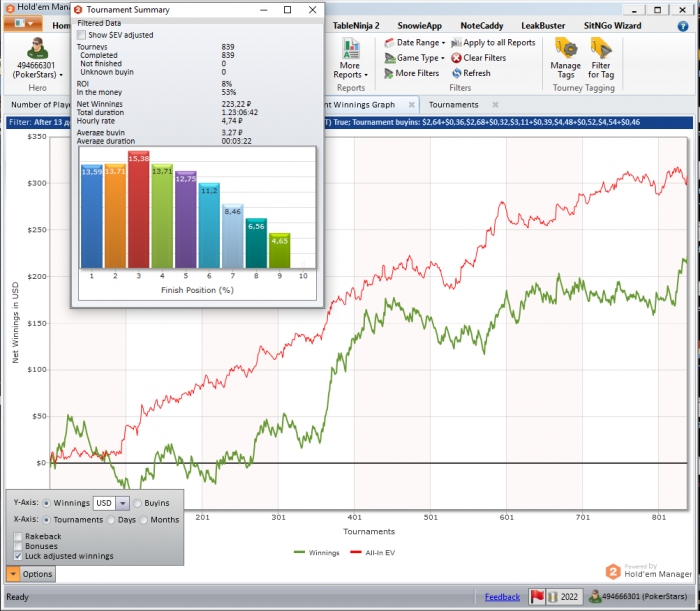Close the Tournaments report tab
The width and height of the screenshot is (700, 611).
(495, 105)
